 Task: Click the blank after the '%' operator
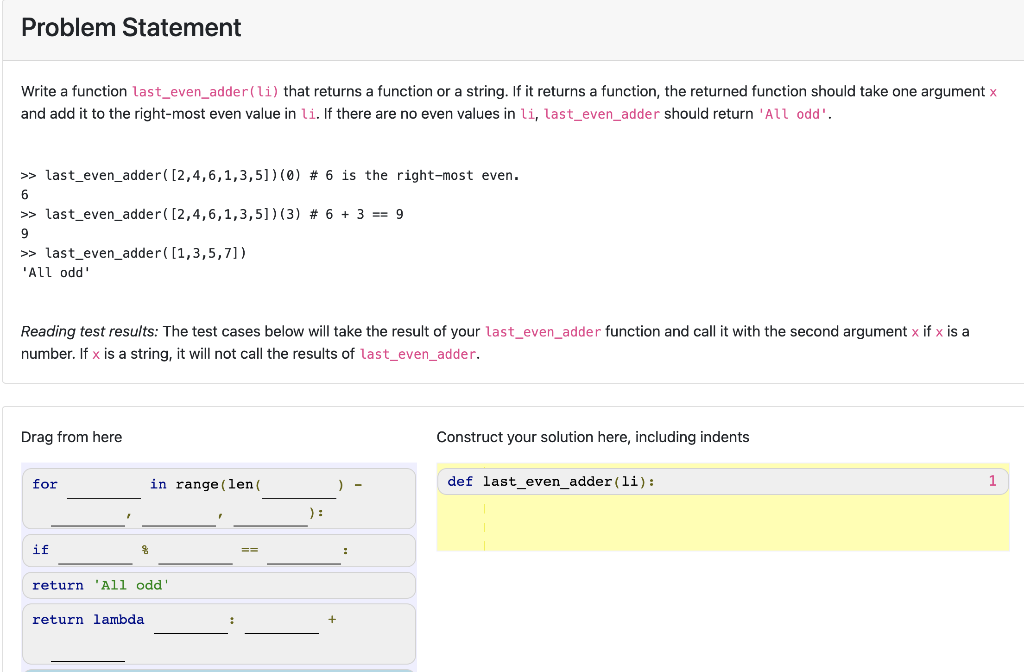pyautogui.click(x=195, y=553)
